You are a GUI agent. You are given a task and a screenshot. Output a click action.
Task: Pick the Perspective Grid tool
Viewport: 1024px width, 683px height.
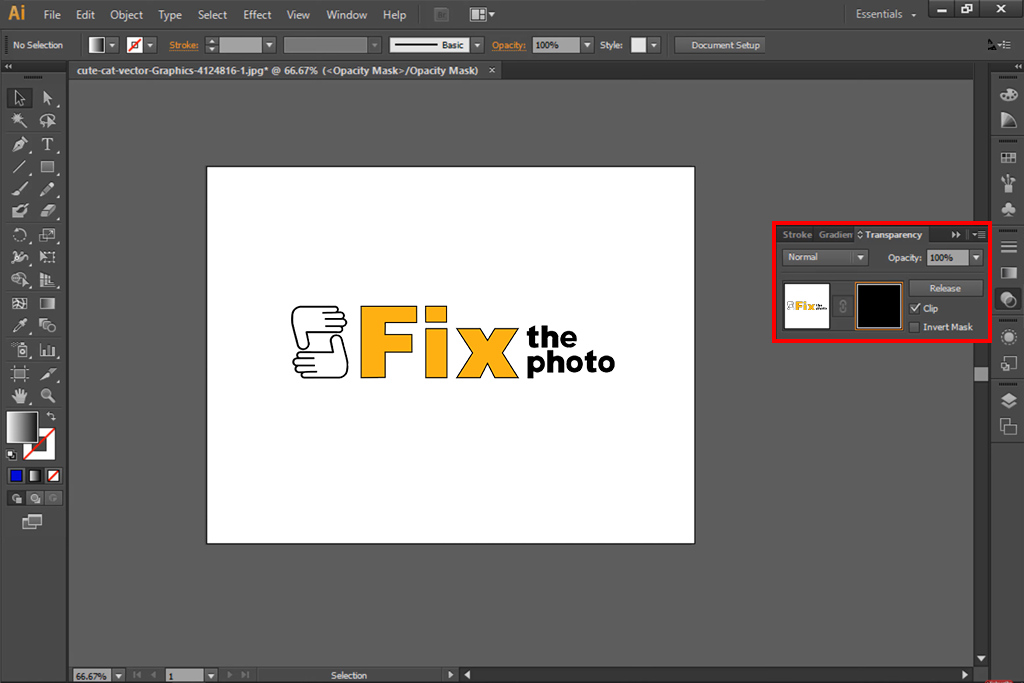pos(47,280)
